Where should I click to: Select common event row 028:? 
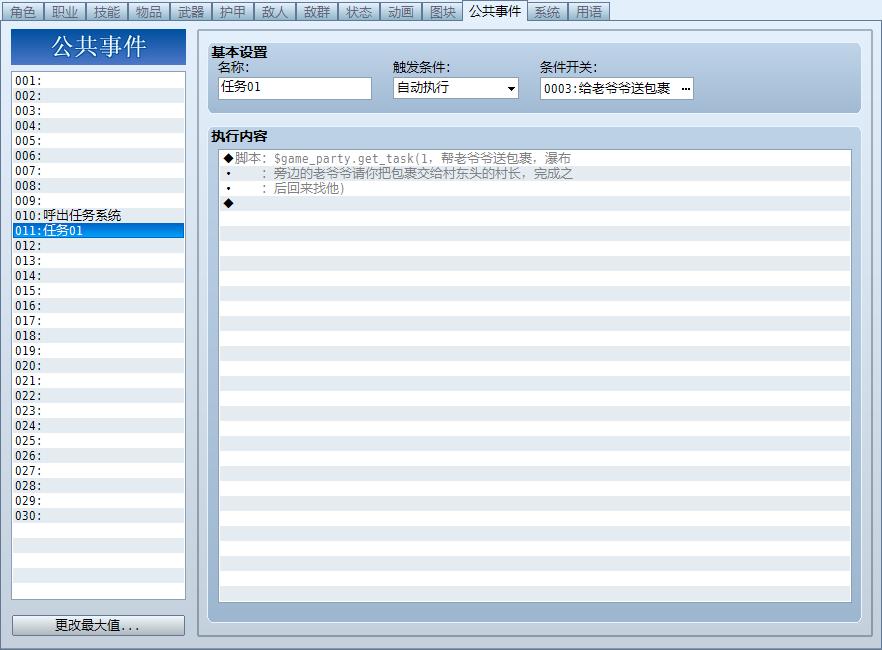(x=98, y=485)
